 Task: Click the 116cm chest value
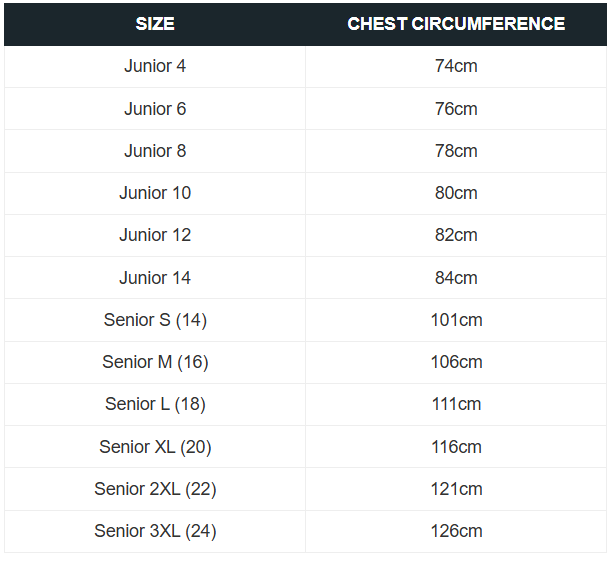pyautogui.click(x=456, y=447)
